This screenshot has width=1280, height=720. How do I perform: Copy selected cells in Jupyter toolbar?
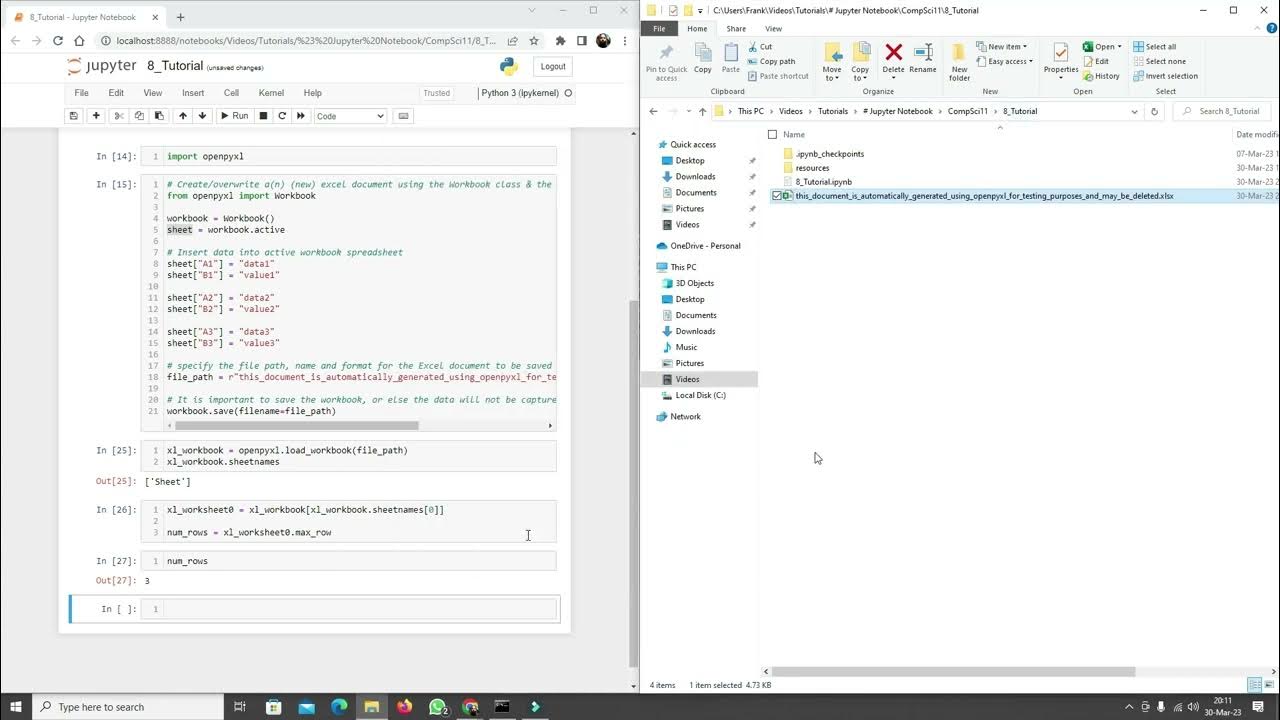[138, 116]
